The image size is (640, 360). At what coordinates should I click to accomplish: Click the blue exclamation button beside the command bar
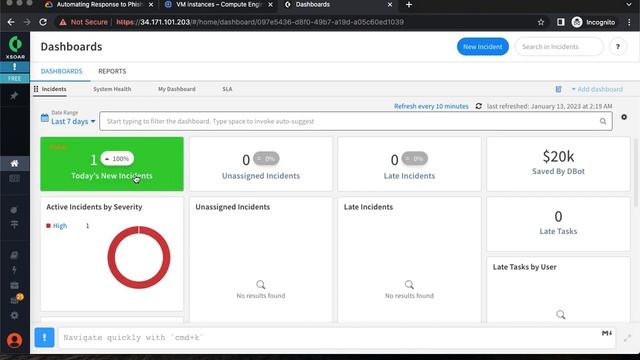point(44,338)
